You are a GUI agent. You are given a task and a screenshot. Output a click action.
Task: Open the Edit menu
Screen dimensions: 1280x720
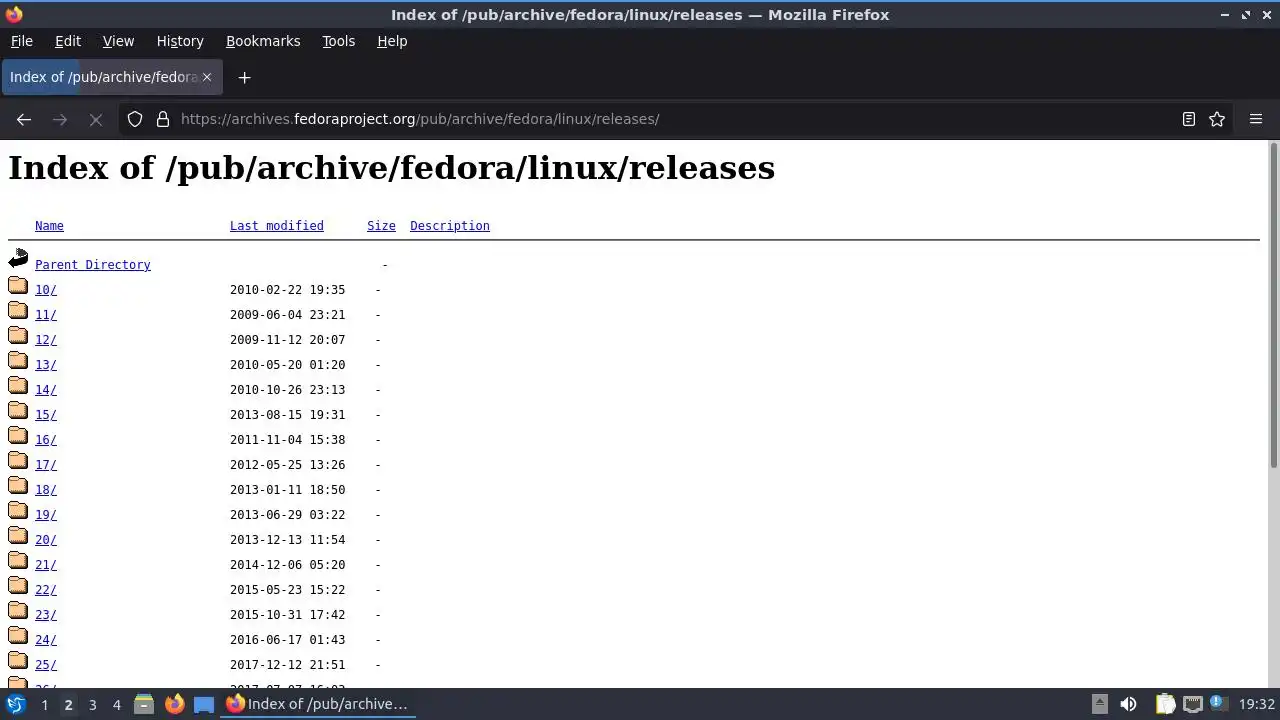coord(68,41)
